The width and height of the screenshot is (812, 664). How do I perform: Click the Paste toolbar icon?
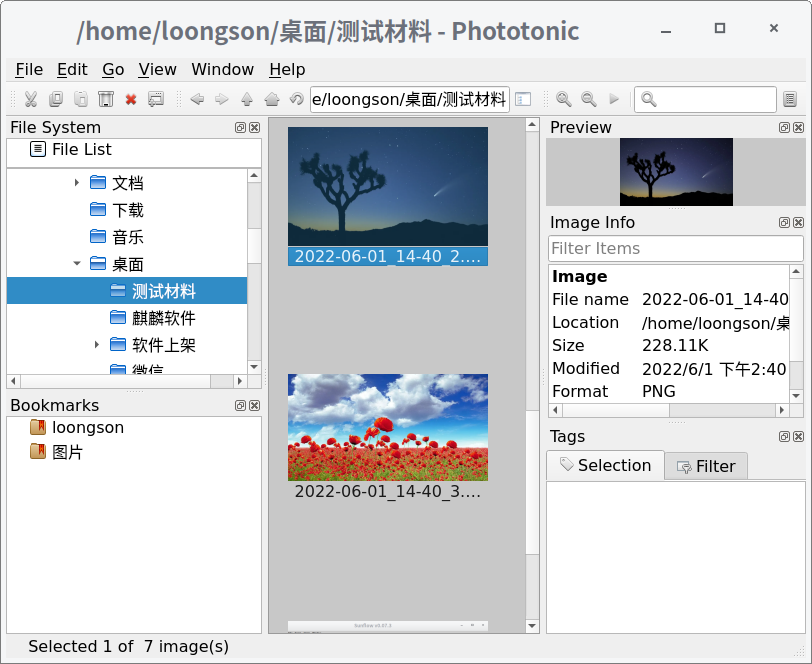coord(81,99)
